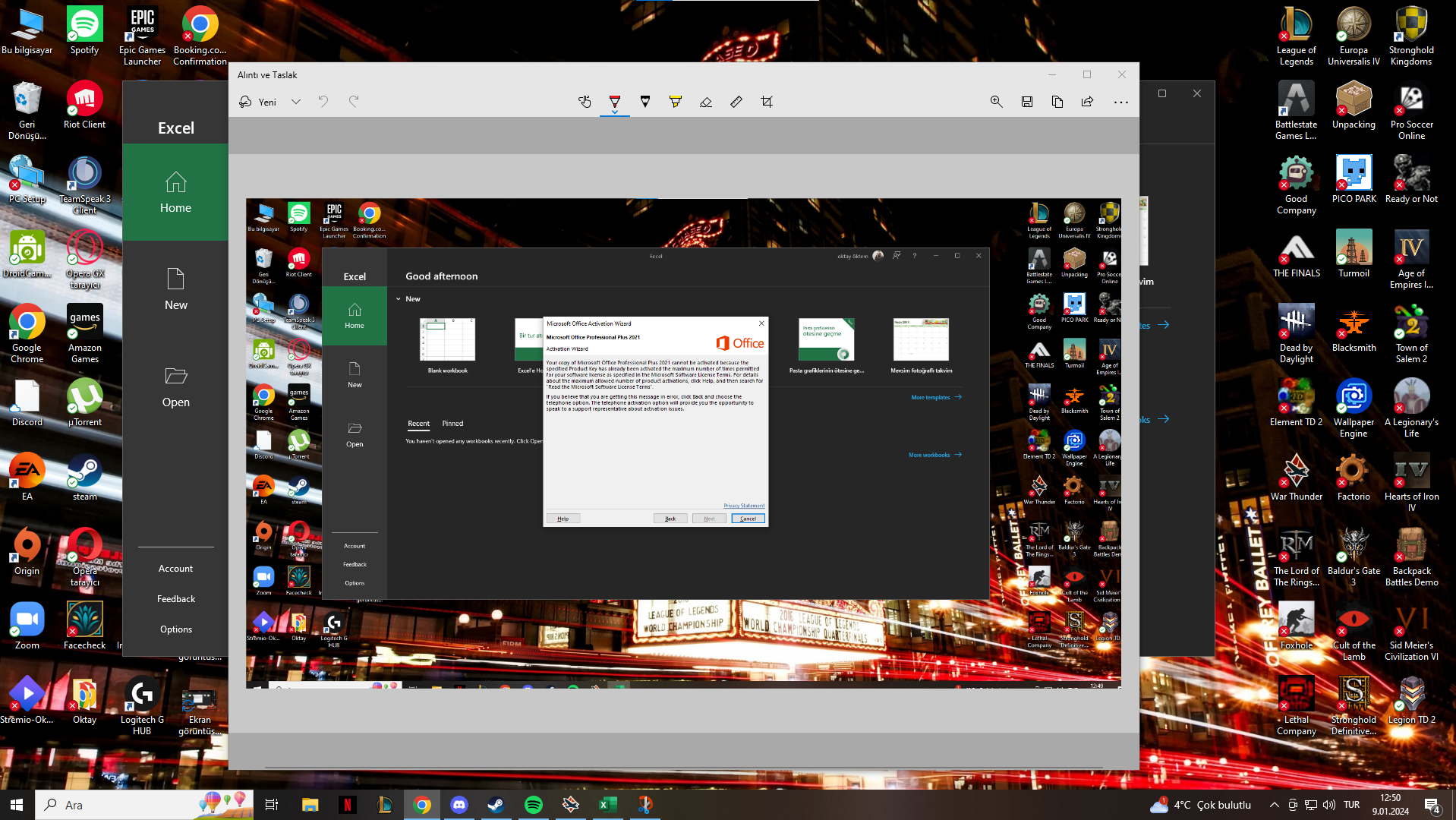Open the three-dot See more menu
1456x820 pixels.
pos(1120,102)
